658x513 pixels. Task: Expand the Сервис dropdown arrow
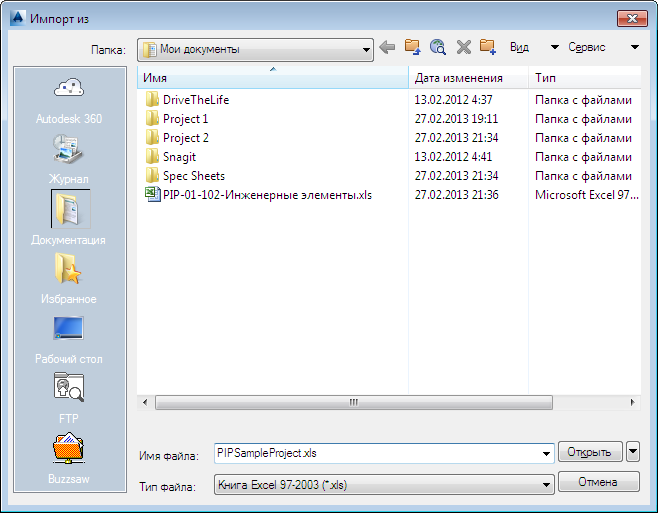(635, 47)
